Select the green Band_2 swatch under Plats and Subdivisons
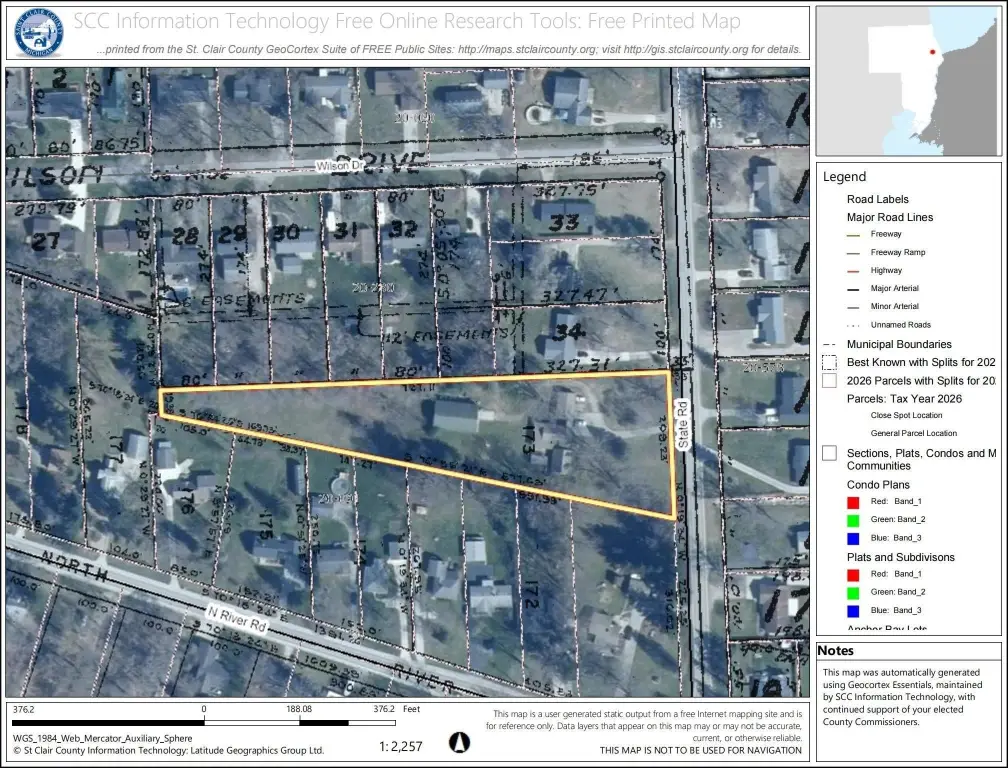The width and height of the screenshot is (1008, 768). pos(853,593)
